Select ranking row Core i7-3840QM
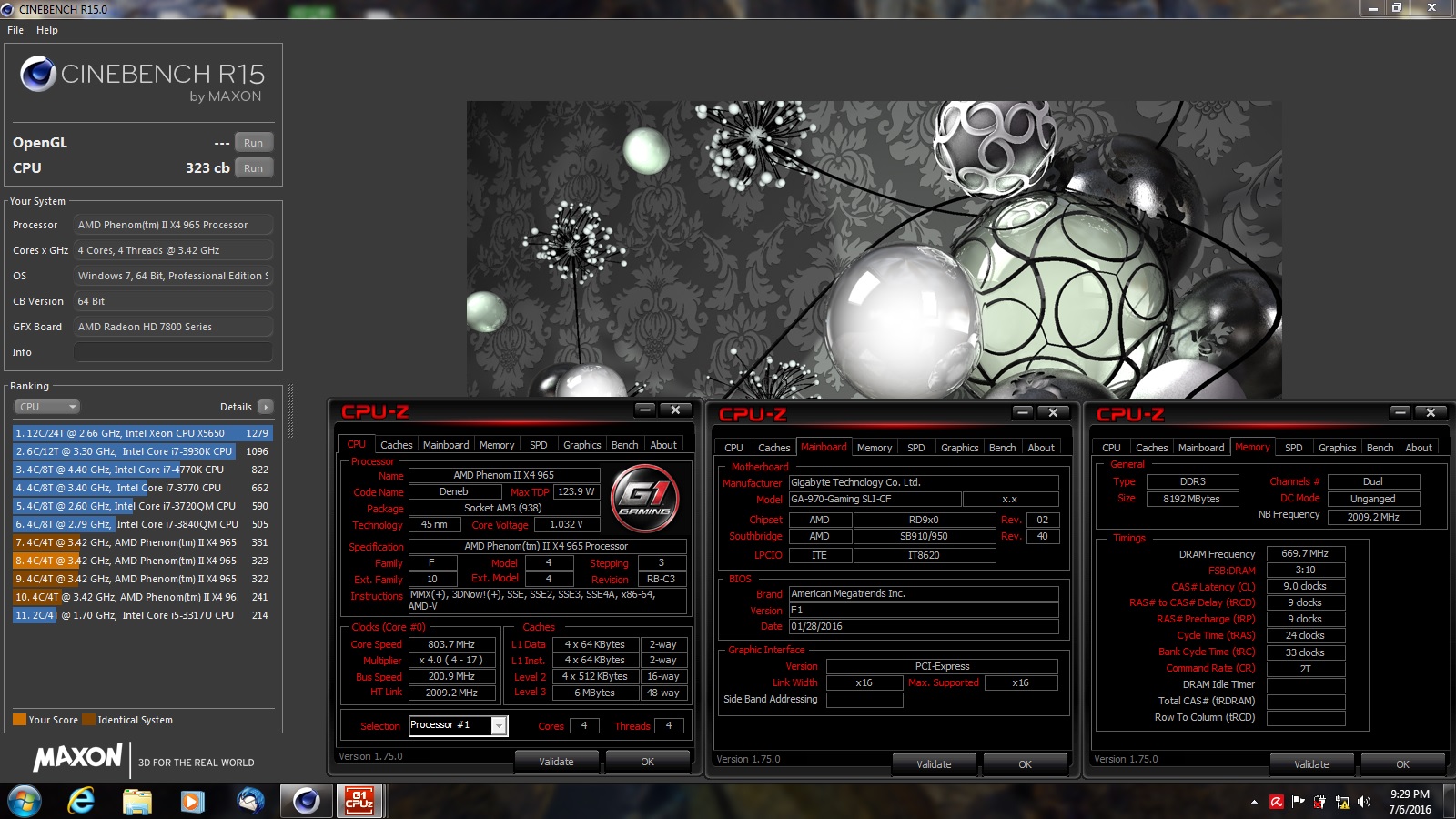Viewport: 1456px width, 819px height. 142,524
